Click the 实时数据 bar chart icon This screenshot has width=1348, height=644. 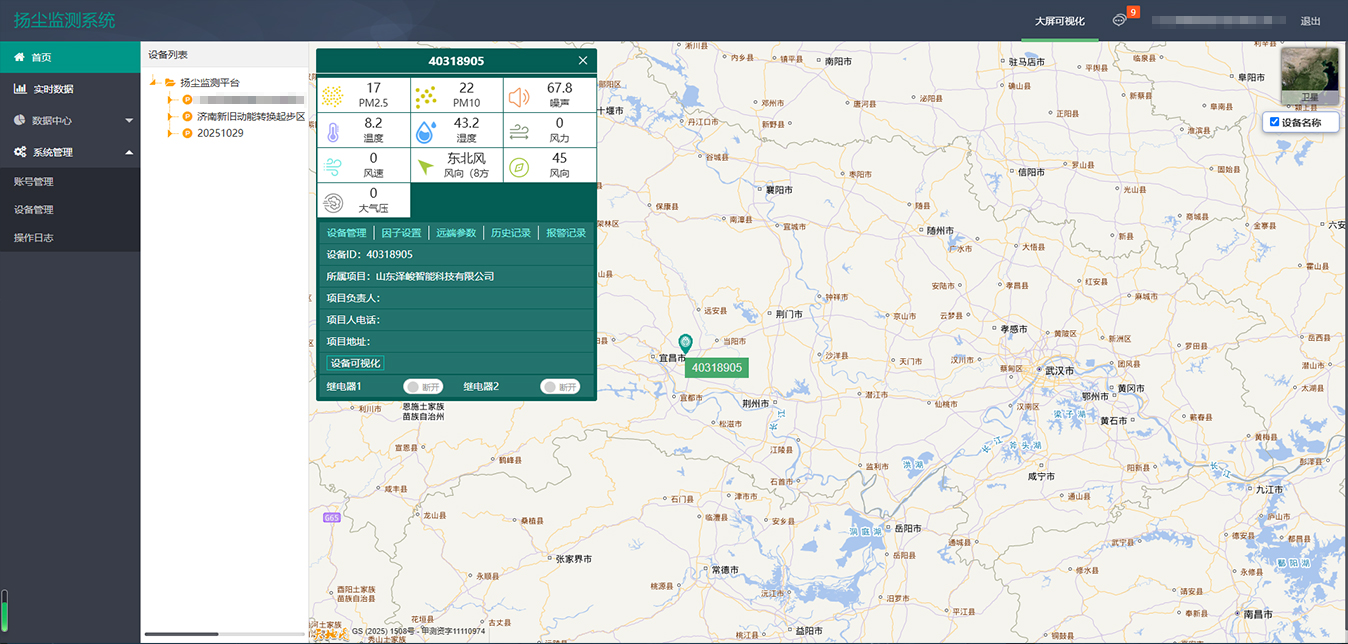pyautogui.click(x=19, y=89)
